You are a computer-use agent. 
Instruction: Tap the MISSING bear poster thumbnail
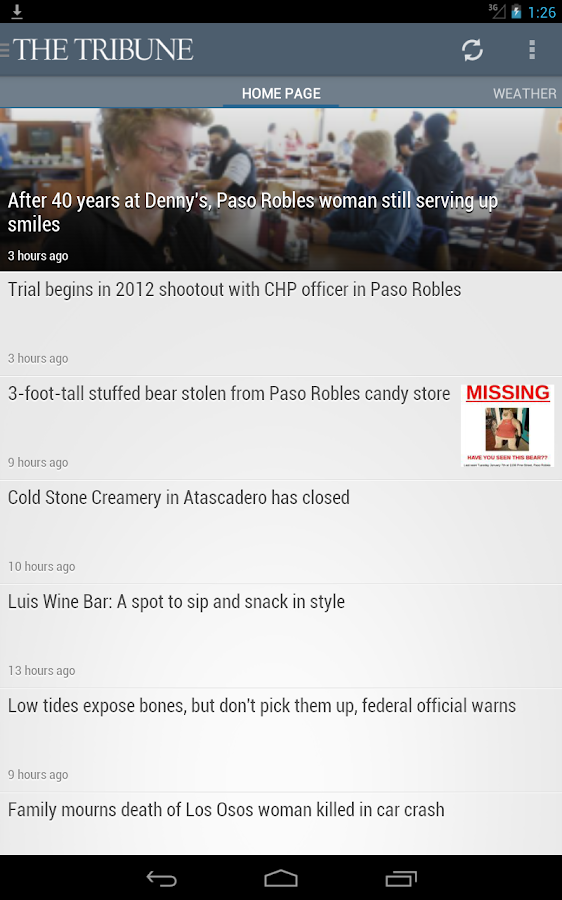click(507, 425)
